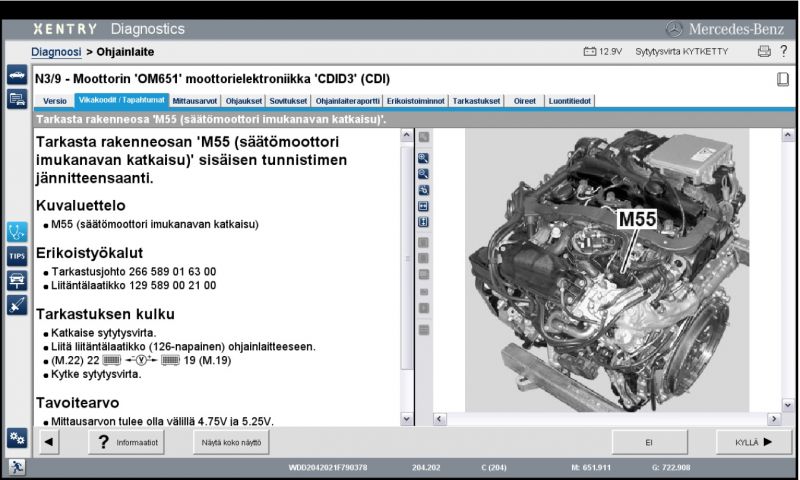Click the Diagnoosi breadcrumb link

tap(56, 51)
